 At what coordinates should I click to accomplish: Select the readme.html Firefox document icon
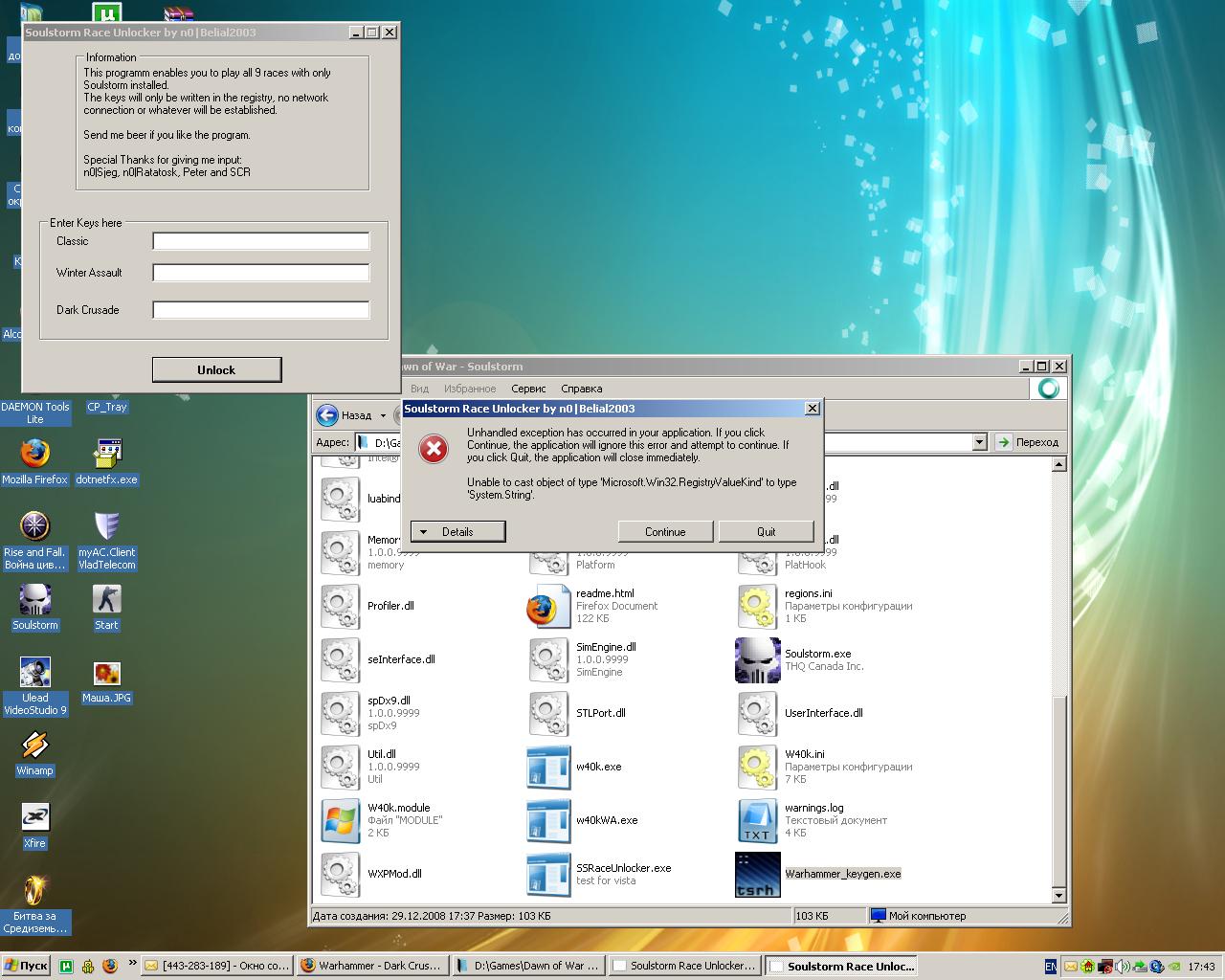click(548, 607)
